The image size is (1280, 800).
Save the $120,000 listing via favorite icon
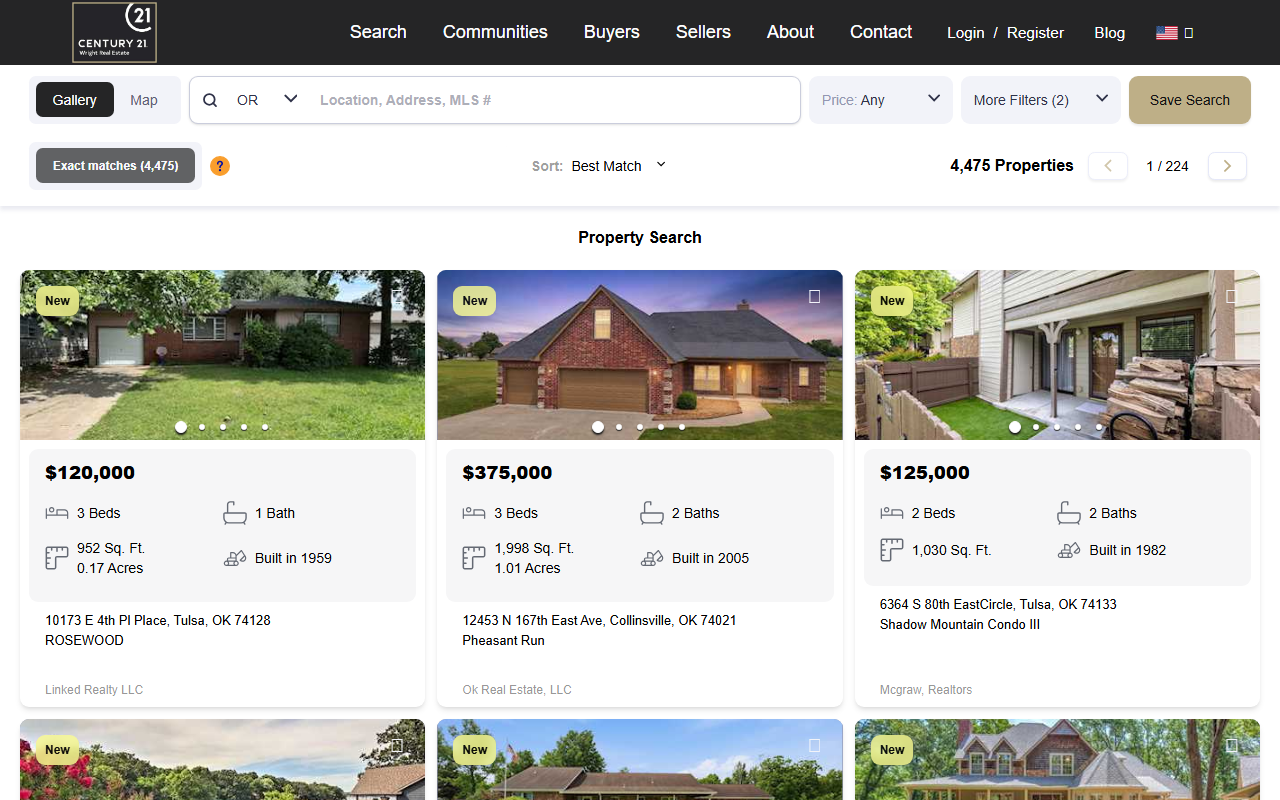pyautogui.click(x=397, y=297)
